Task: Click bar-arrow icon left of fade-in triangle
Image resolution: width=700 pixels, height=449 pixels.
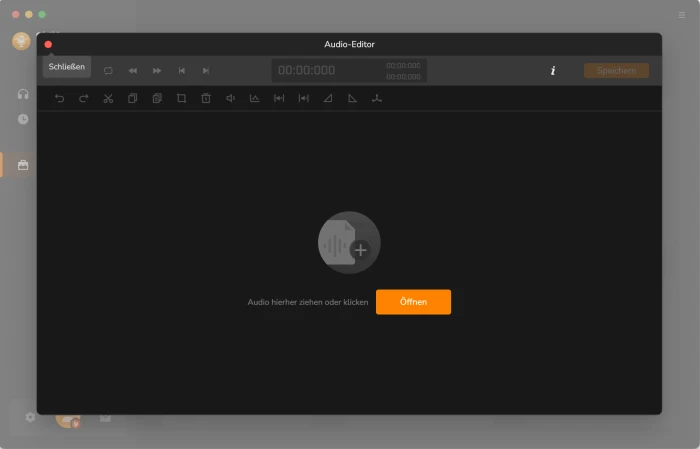Action: [x=304, y=98]
